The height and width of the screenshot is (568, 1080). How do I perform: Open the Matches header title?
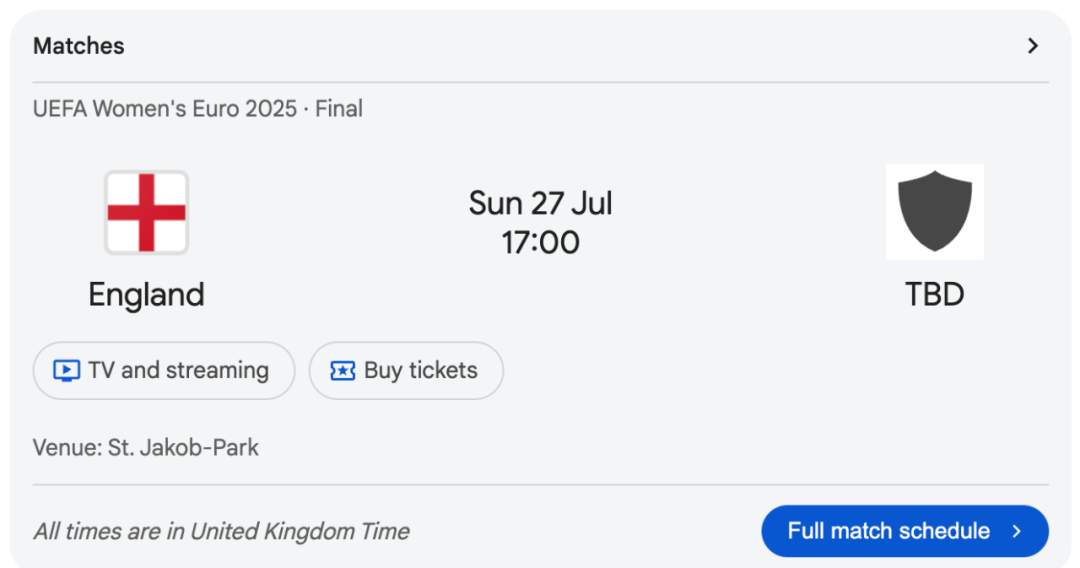pos(79,46)
